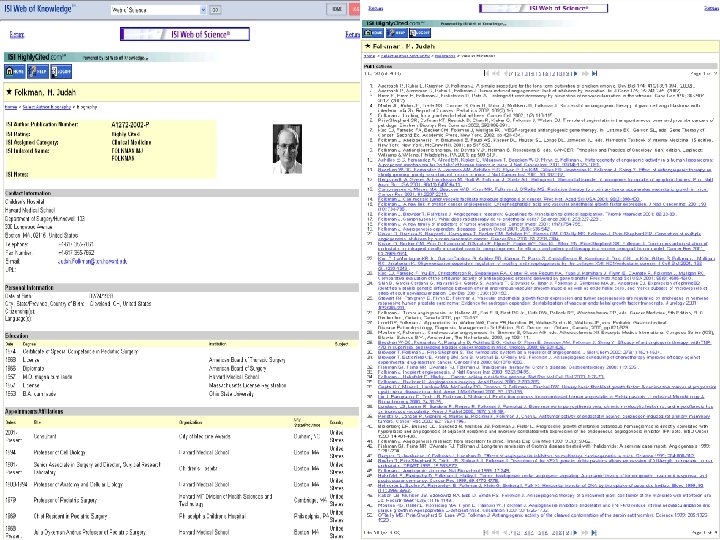
Task: Open Home breadcrumb link on left page
Action: (x=11, y=107)
